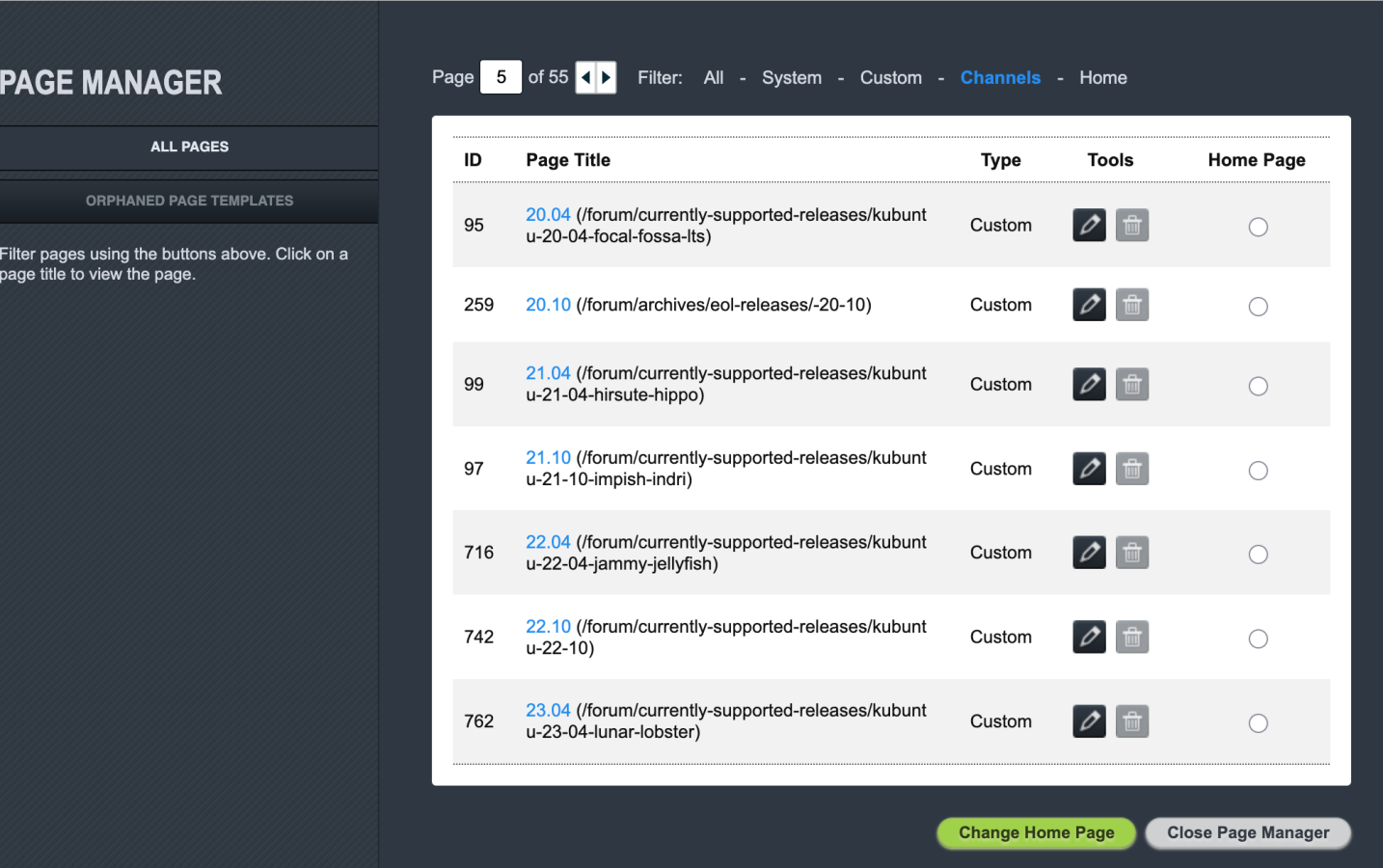Edit page 20.04 with the pencil icon
1383x868 pixels.
point(1089,225)
